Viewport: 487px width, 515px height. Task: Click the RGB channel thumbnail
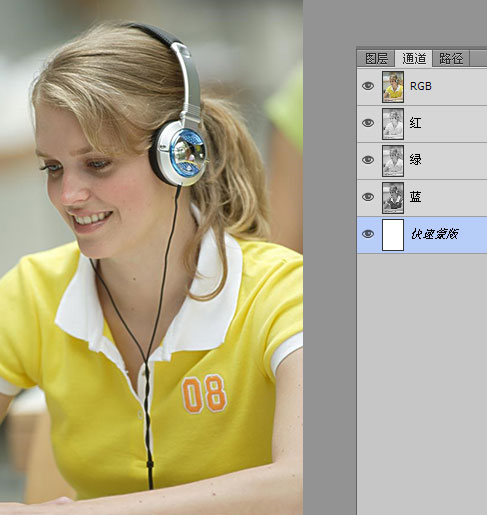pyautogui.click(x=393, y=87)
